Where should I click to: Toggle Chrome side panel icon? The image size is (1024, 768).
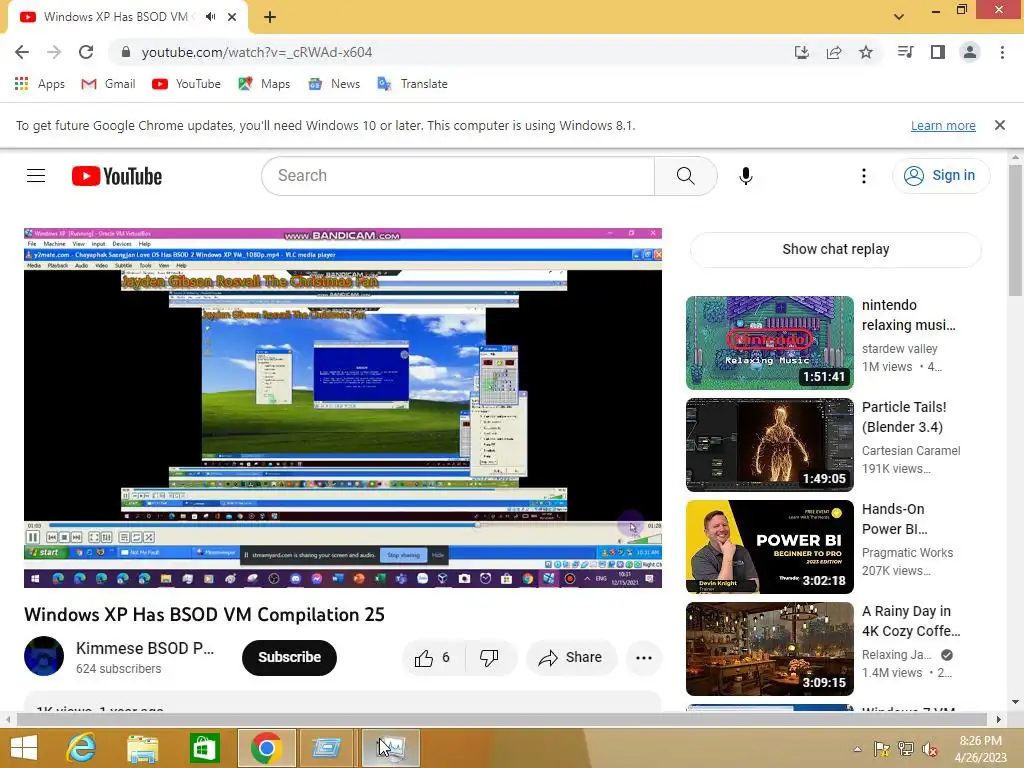(x=938, y=52)
